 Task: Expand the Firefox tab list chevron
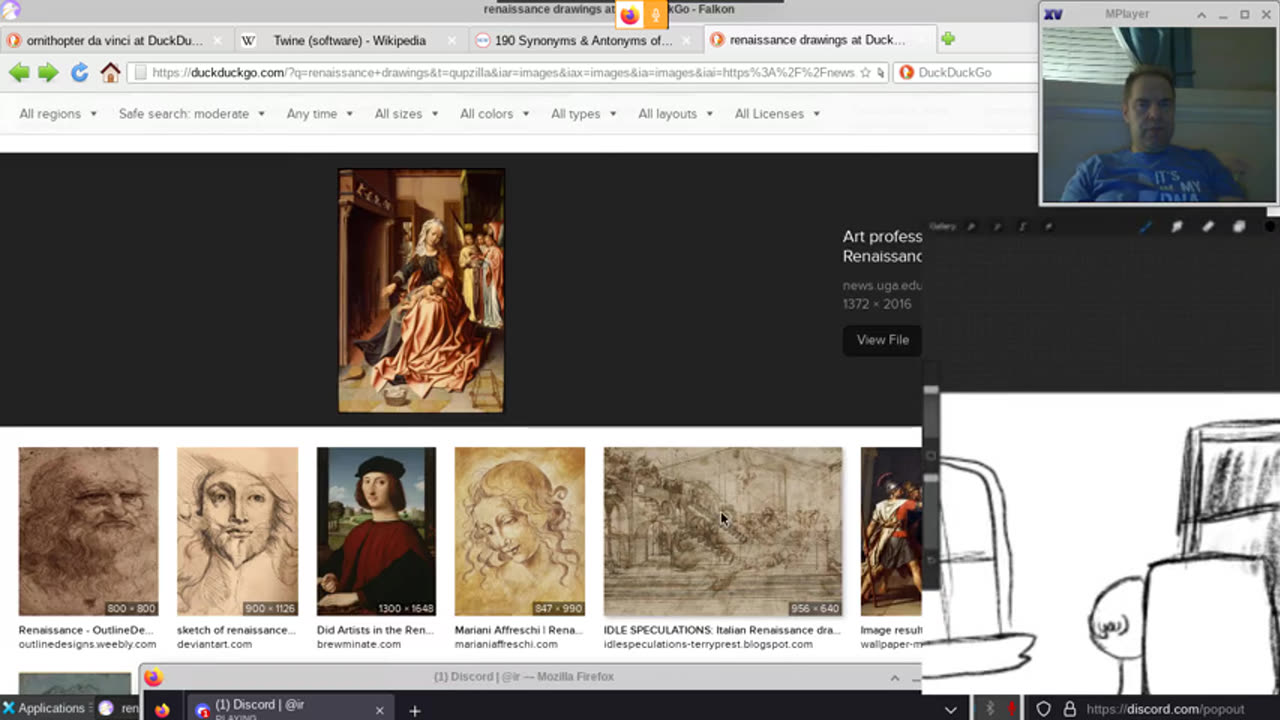point(950,710)
